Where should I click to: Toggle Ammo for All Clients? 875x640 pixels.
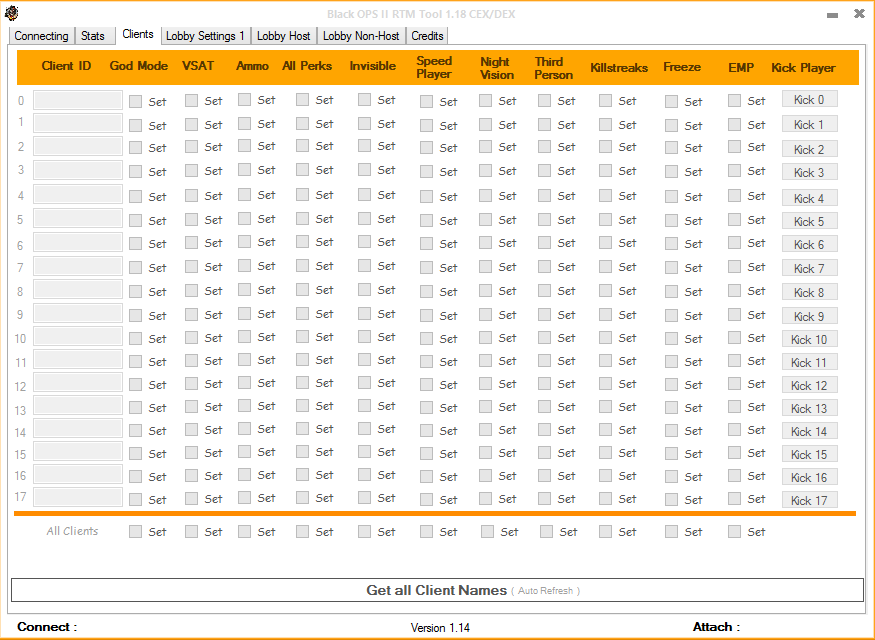point(244,532)
